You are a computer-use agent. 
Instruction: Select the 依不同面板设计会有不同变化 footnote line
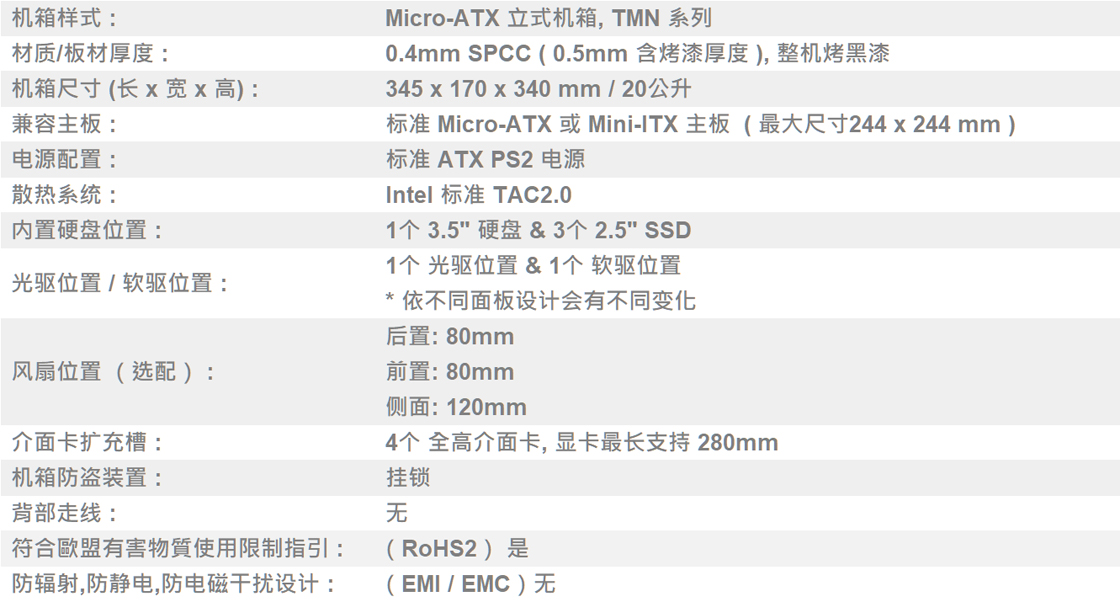(x=540, y=300)
